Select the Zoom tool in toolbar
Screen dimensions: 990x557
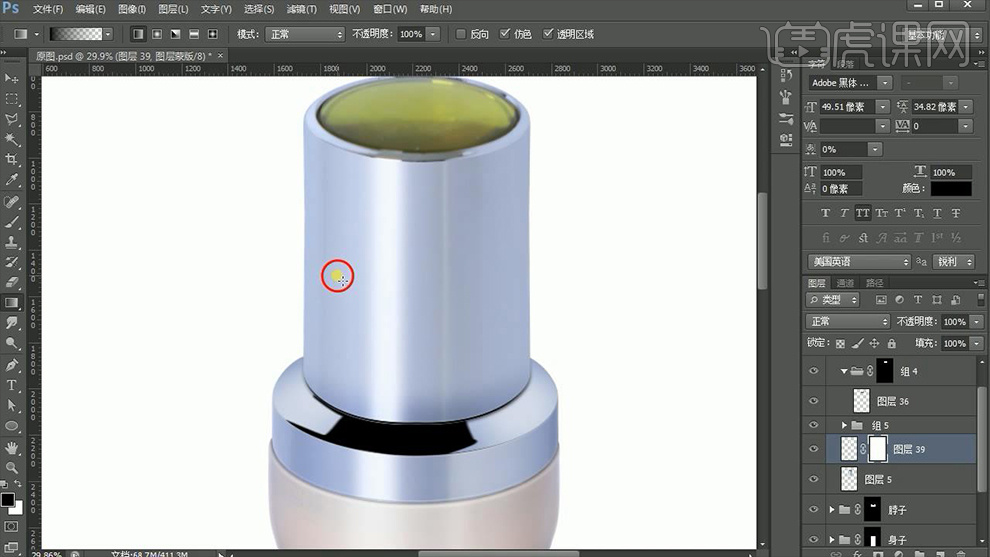[x=12, y=467]
